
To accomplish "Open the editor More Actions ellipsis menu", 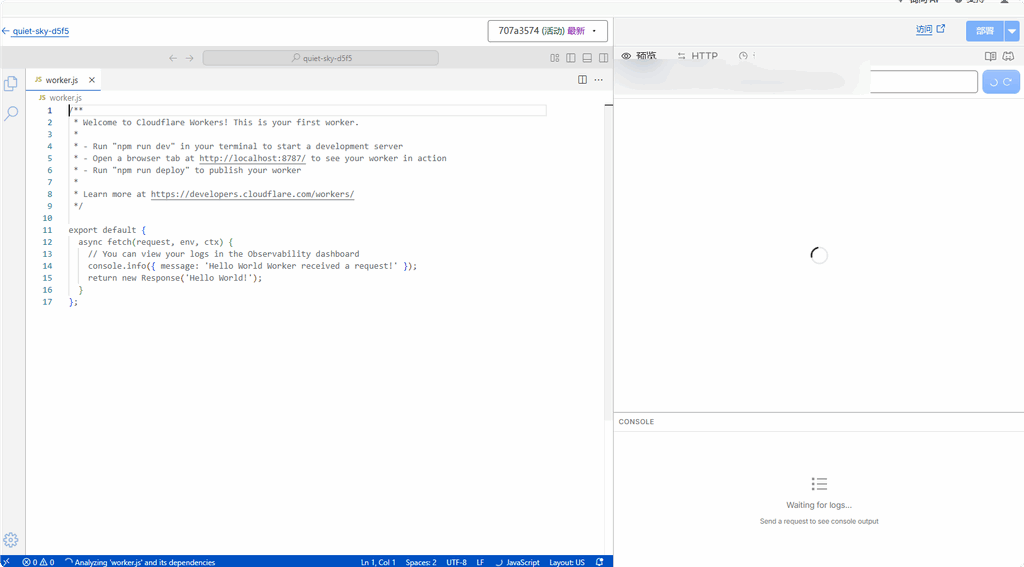I will (x=599, y=80).
